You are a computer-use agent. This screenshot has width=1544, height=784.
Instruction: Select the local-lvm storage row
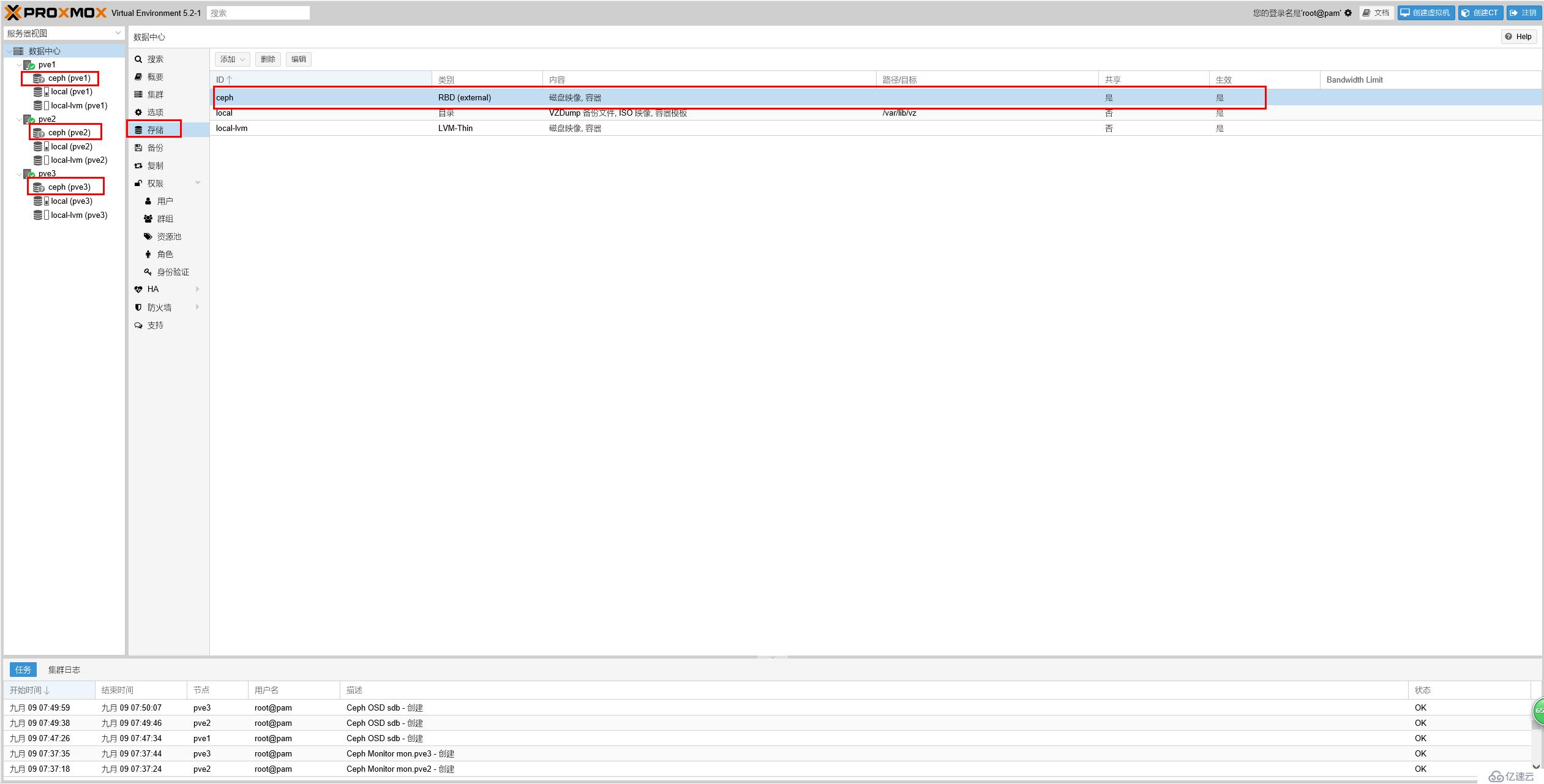pos(875,128)
